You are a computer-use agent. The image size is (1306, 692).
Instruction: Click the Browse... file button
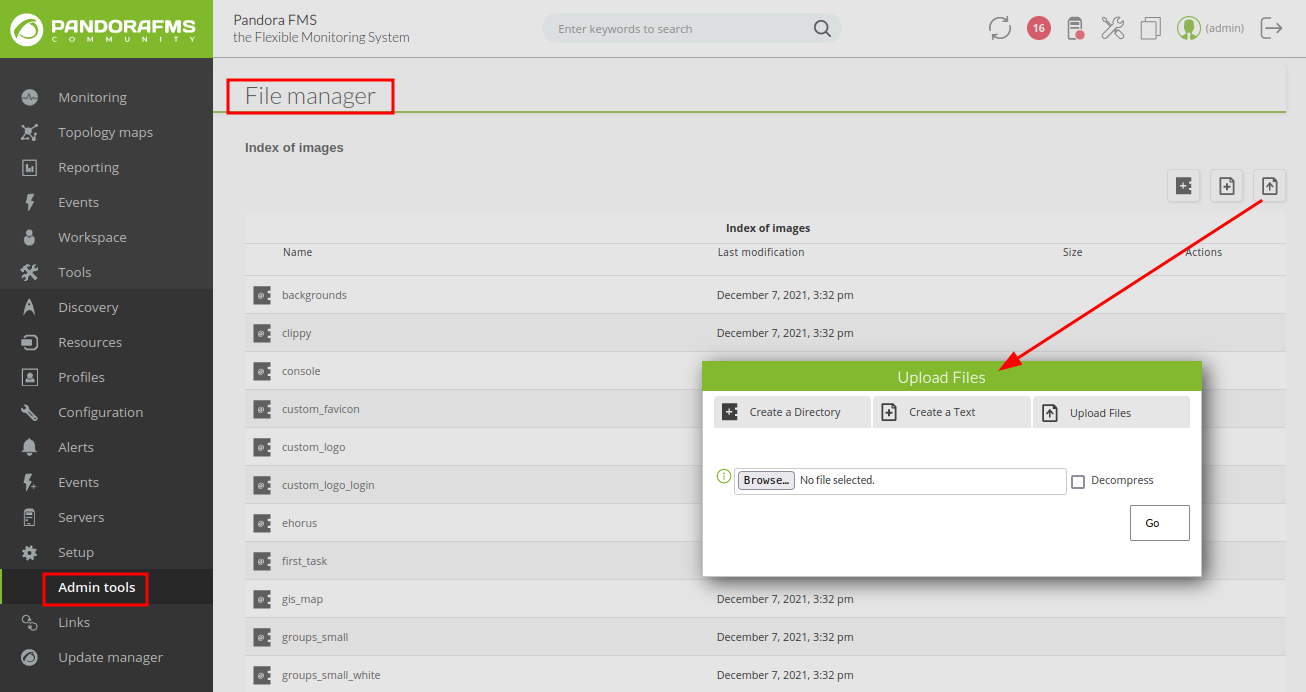coord(766,481)
